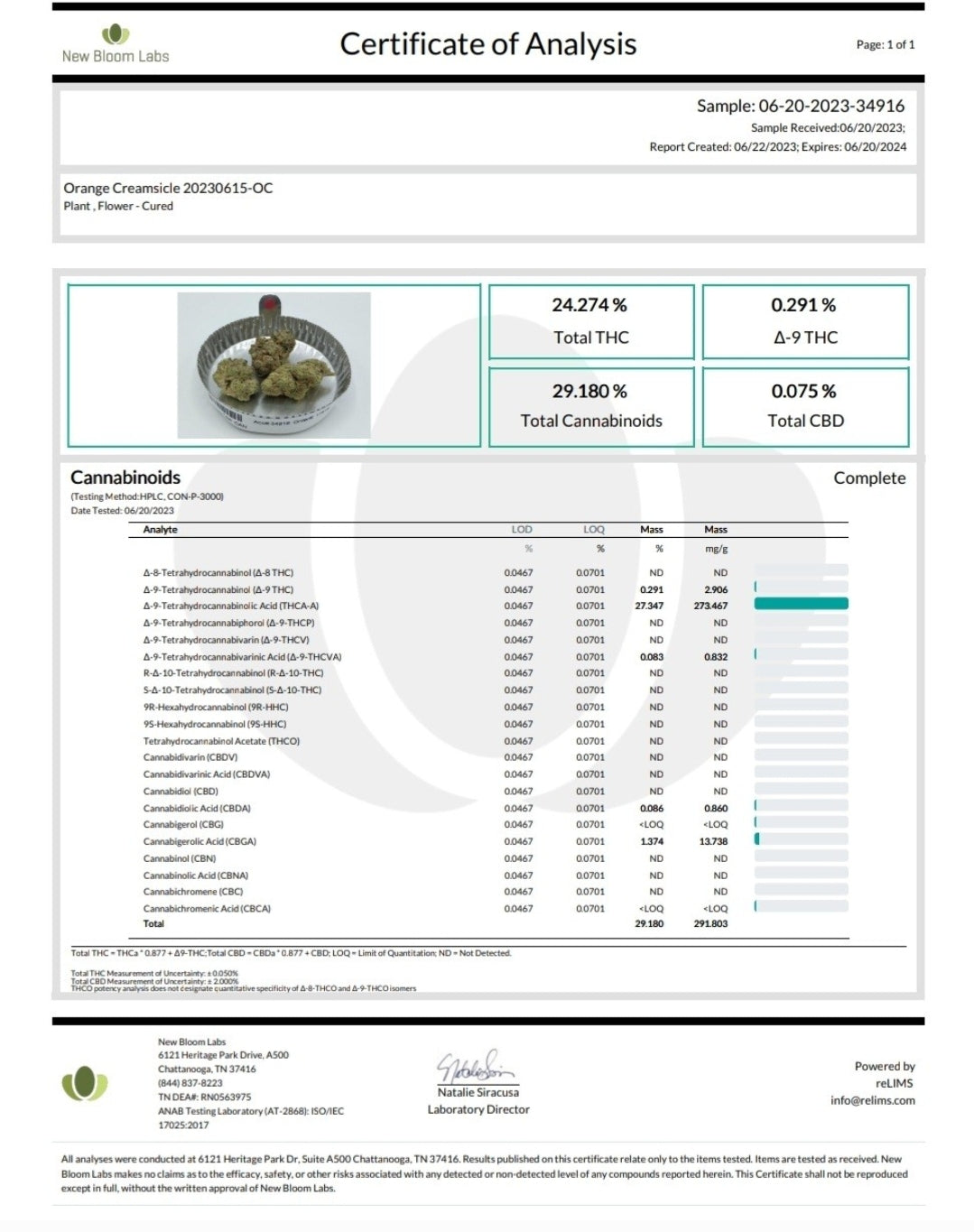Open the cannabis flower sample photo

click(x=274, y=365)
